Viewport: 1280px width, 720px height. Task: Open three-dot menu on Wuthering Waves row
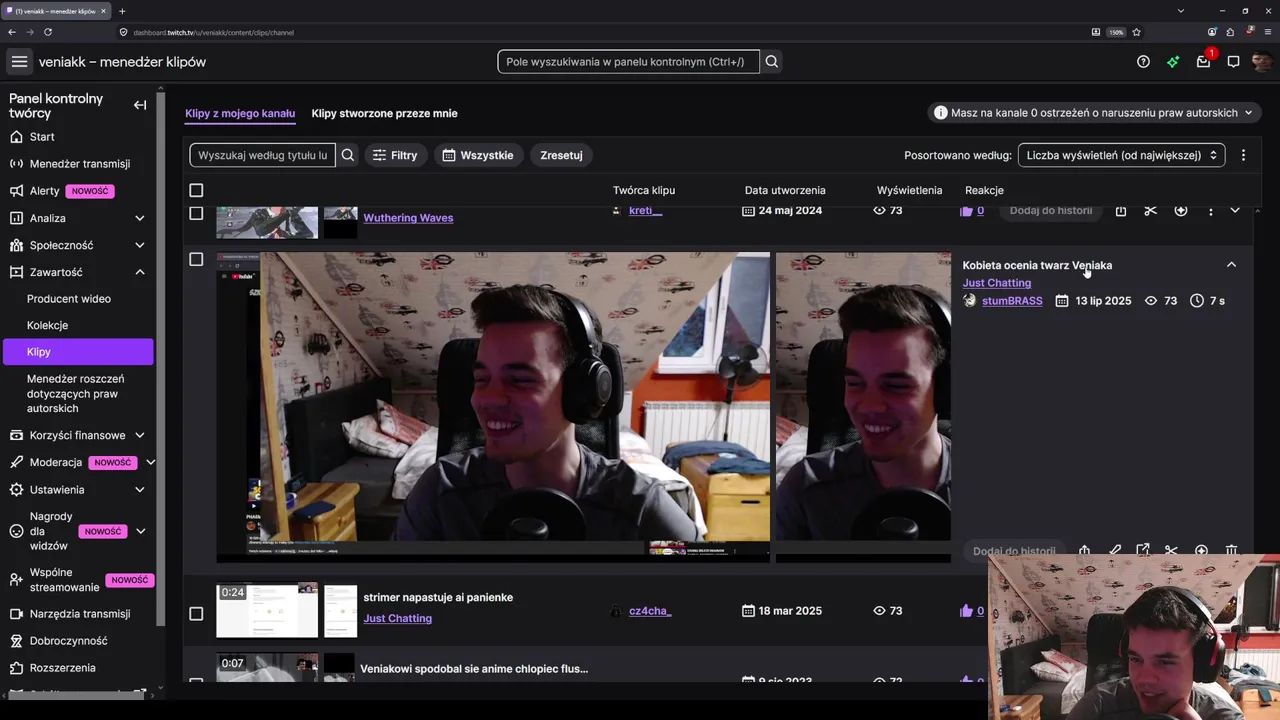(x=1210, y=211)
